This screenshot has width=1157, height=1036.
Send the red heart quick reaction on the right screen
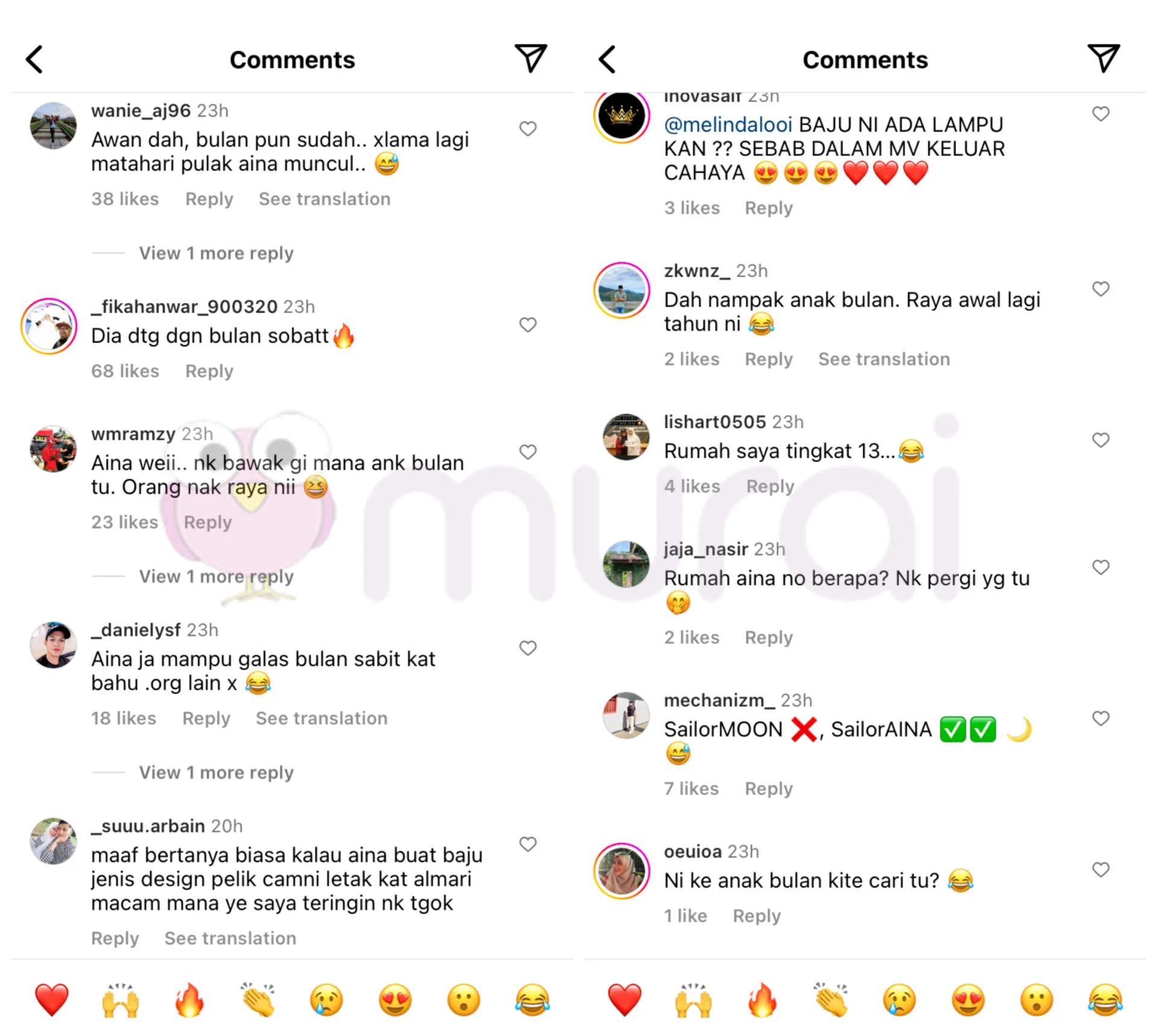tap(624, 1000)
